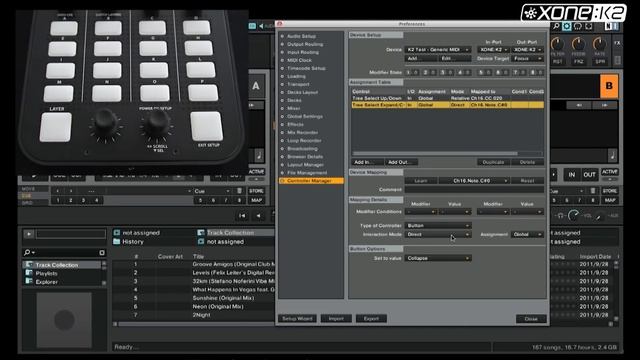This screenshot has width=640, height=360.
Task: Adjust the Filter FX knob
Action: tap(558, 44)
